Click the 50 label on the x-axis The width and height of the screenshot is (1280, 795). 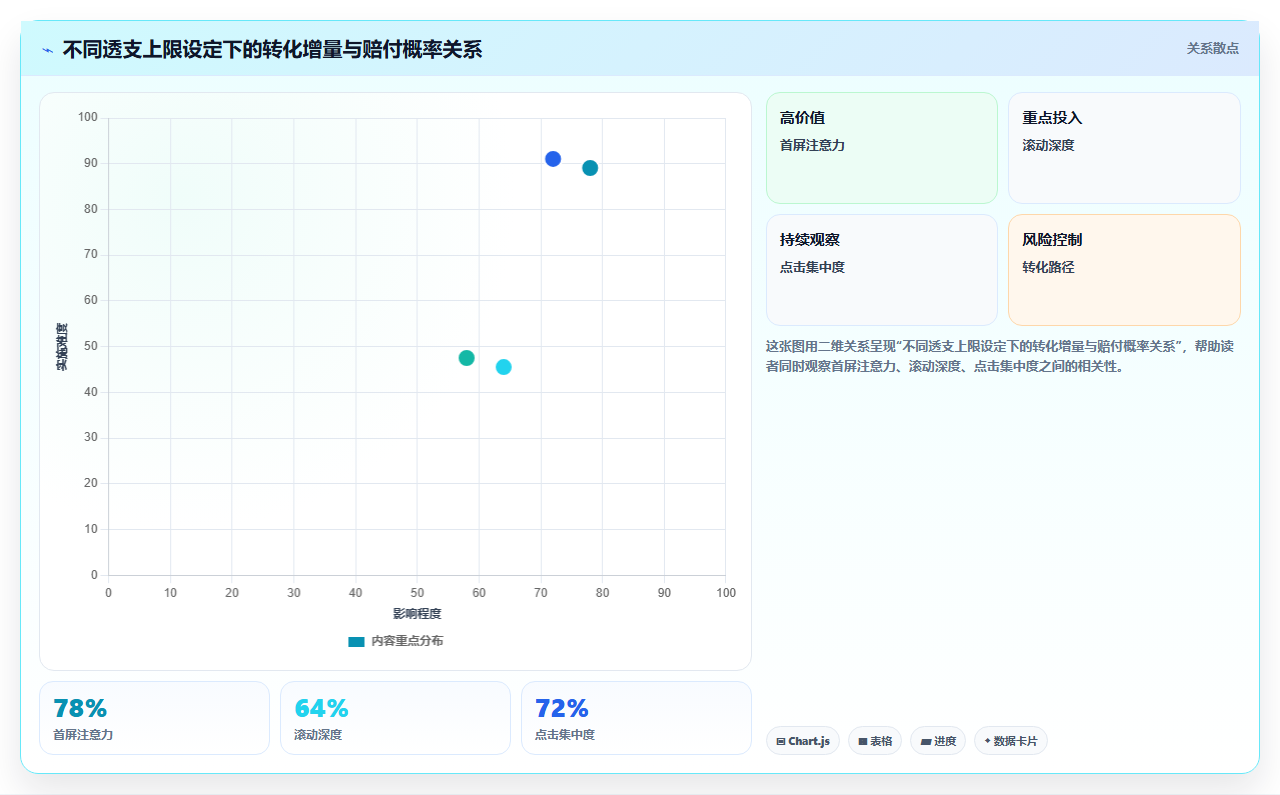coord(417,593)
